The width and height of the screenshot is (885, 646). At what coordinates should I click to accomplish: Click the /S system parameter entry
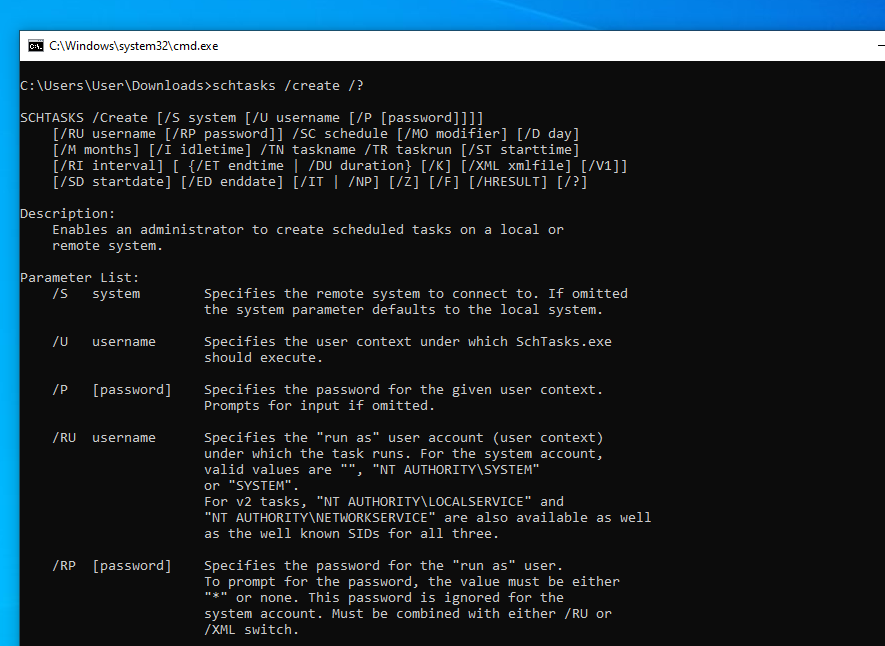point(96,294)
